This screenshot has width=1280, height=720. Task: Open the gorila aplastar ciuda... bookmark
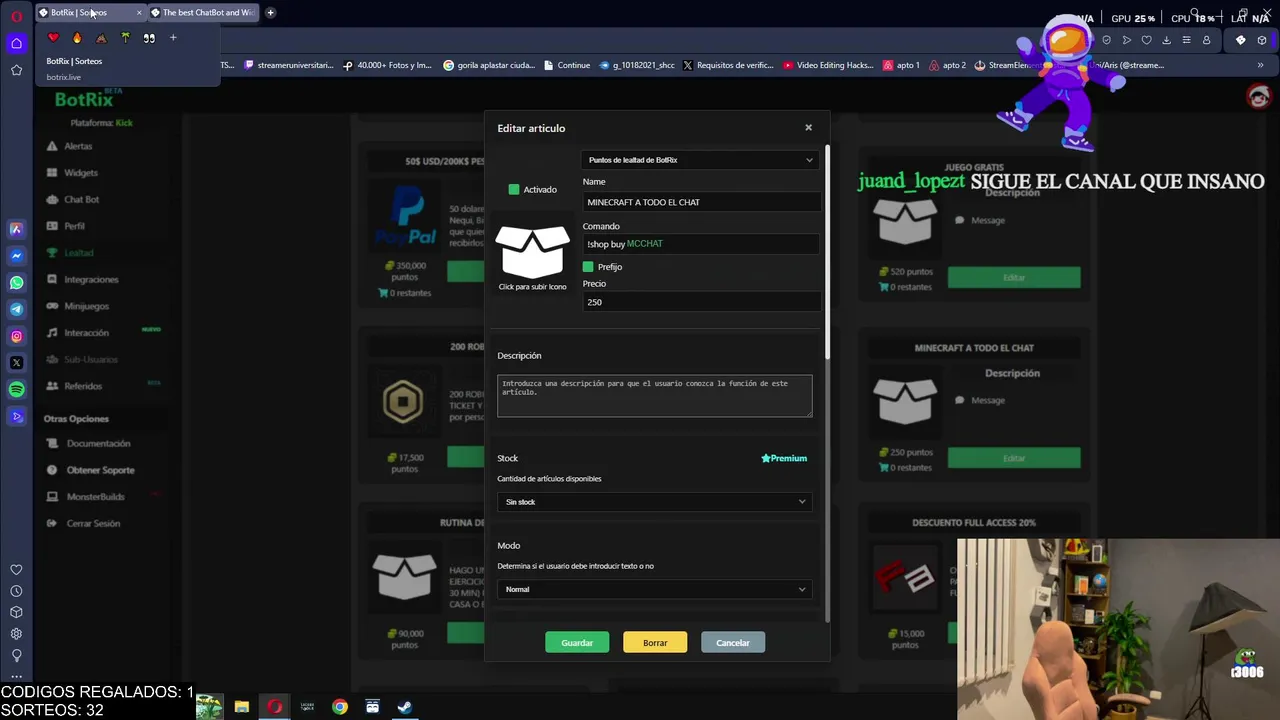point(488,65)
